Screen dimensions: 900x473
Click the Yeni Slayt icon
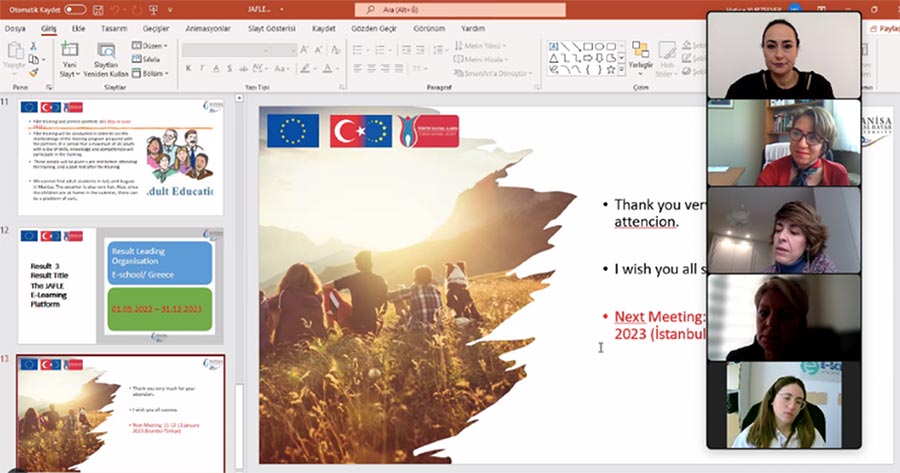coord(69,56)
